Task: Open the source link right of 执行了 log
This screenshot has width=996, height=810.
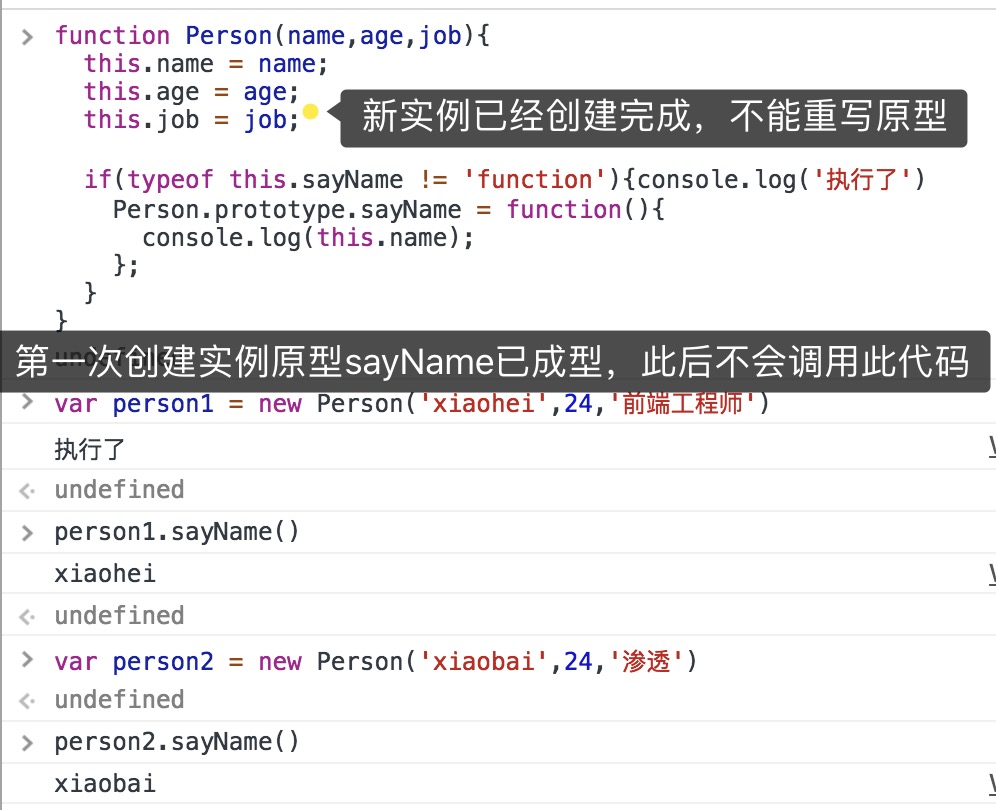Action: coord(991,449)
